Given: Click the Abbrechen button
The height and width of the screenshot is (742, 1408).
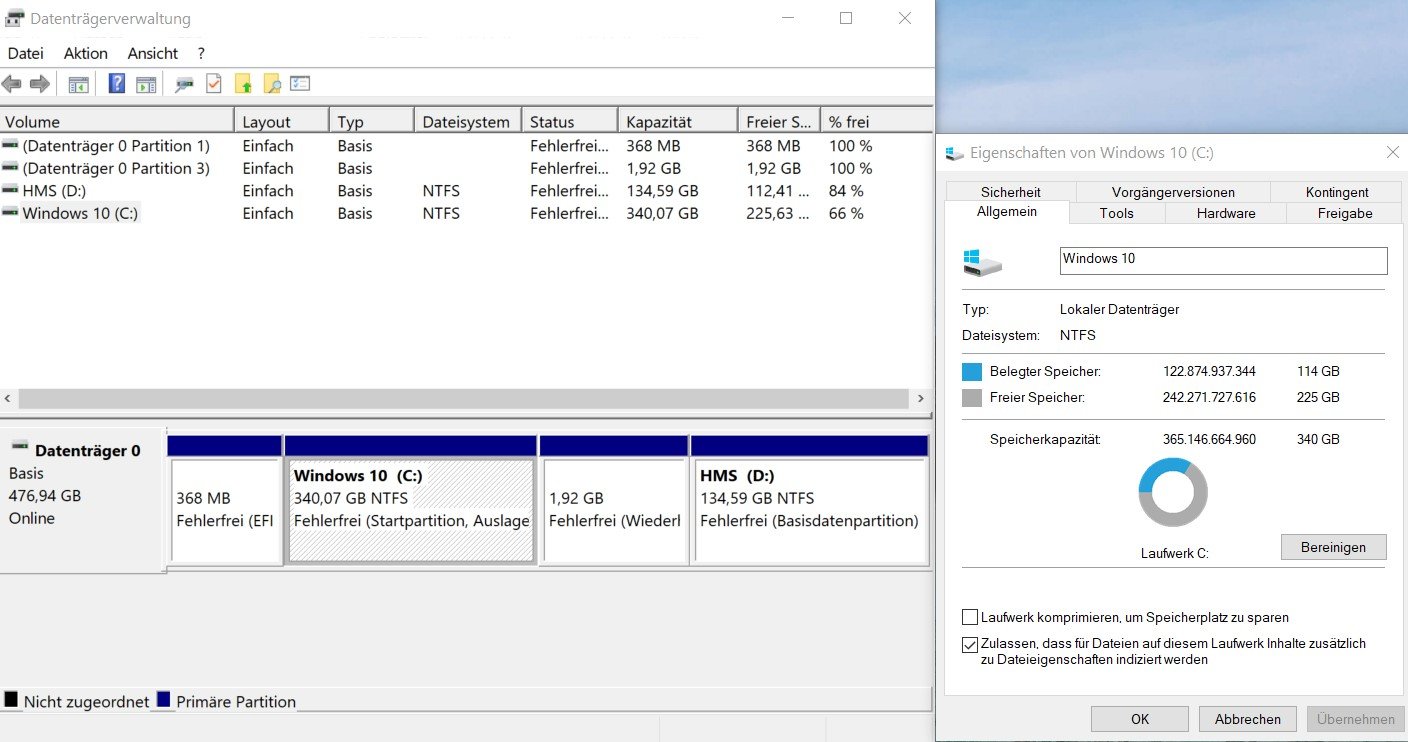Looking at the screenshot, I should (1248, 719).
